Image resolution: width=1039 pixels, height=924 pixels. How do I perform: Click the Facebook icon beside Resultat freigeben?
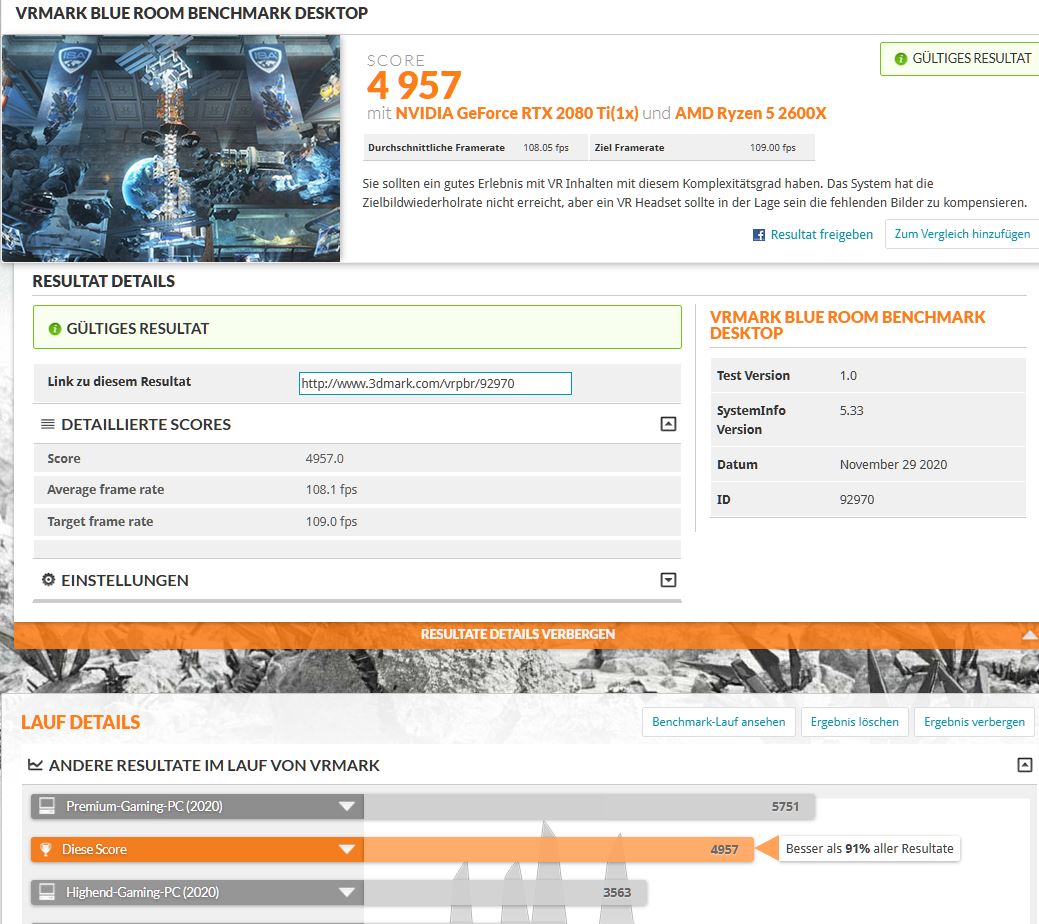click(x=759, y=235)
